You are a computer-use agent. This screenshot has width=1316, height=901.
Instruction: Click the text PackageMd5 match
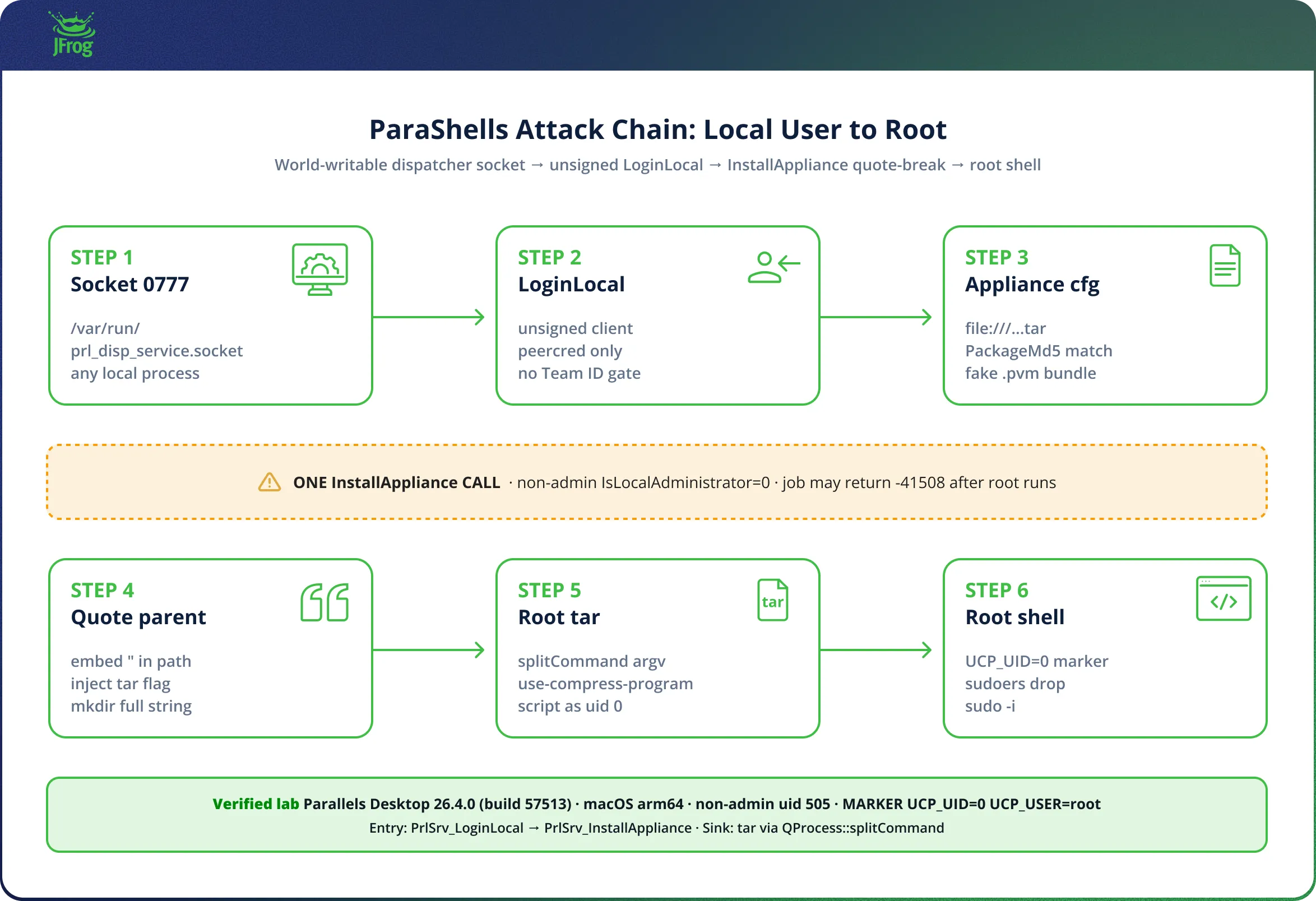pos(1039,351)
